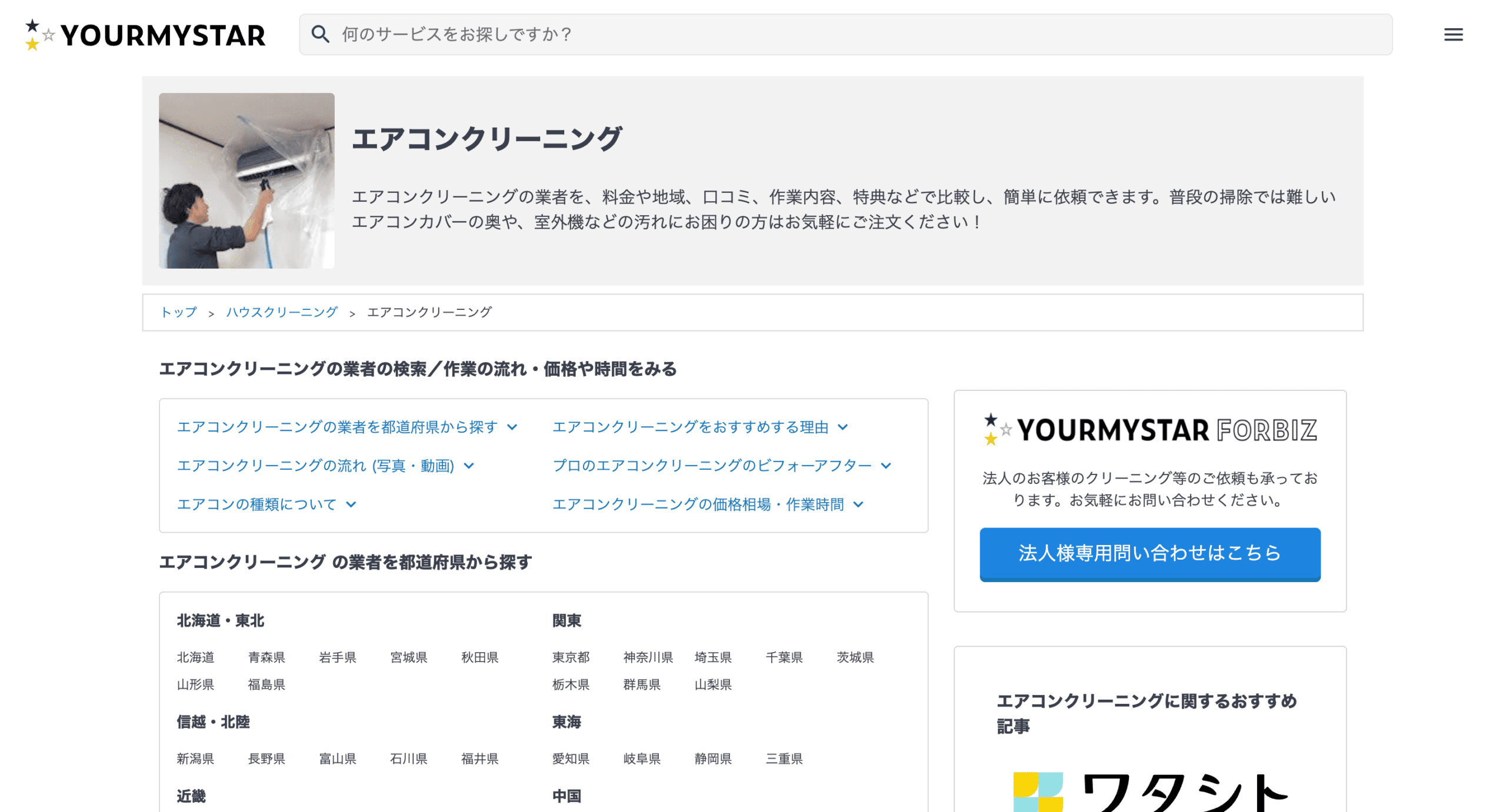Open the hamburger navigation menu
Screen dimensions: 1506x812
click(x=1453, y=35)
